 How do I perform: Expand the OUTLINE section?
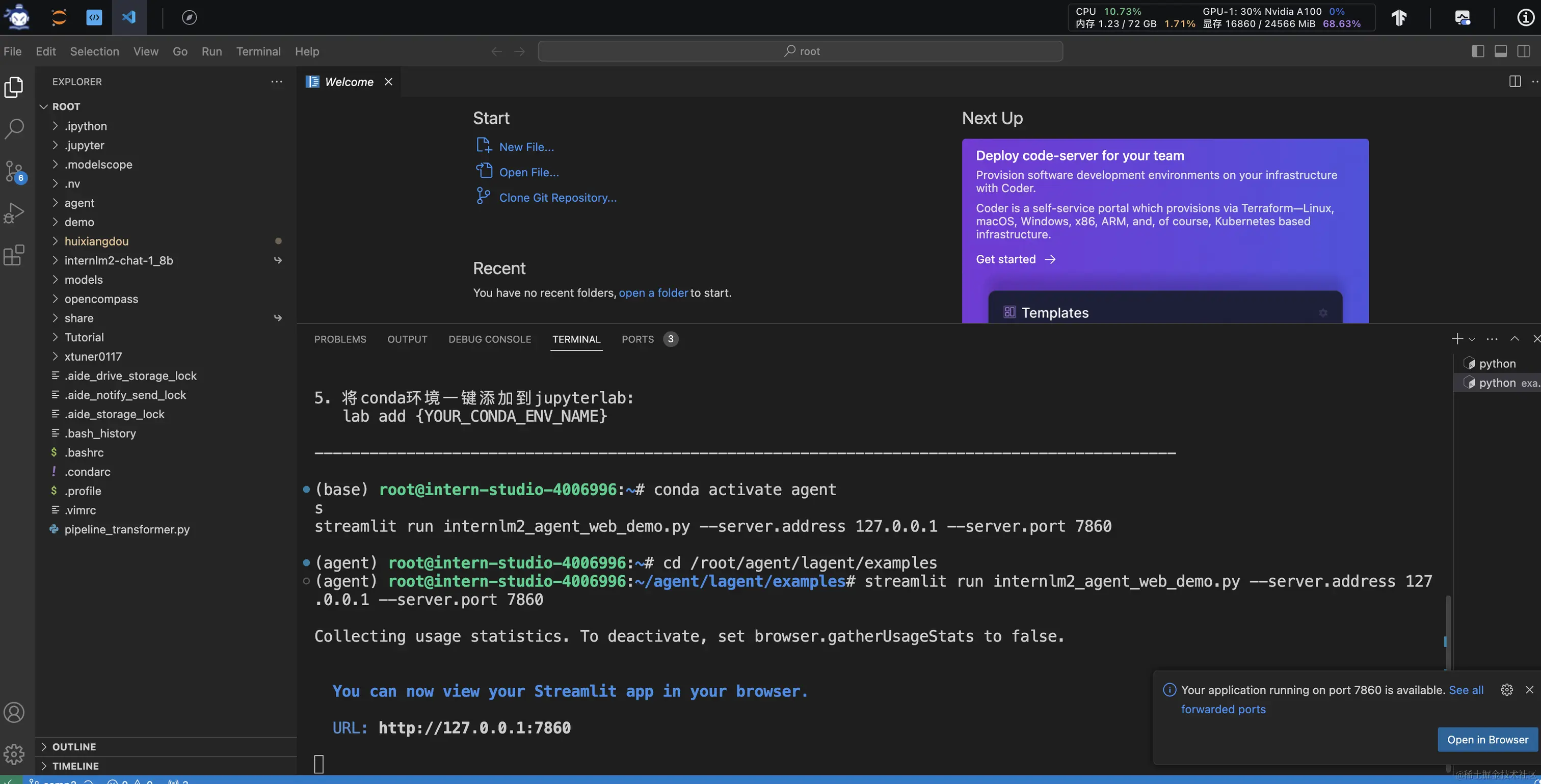166,747
